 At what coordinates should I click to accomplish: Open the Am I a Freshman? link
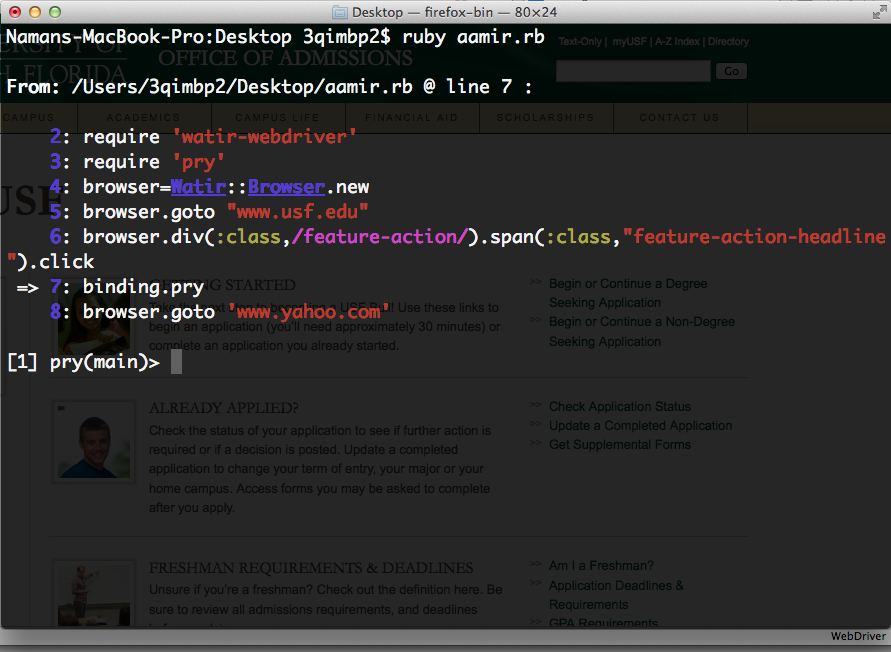click(x=601, y=566)
